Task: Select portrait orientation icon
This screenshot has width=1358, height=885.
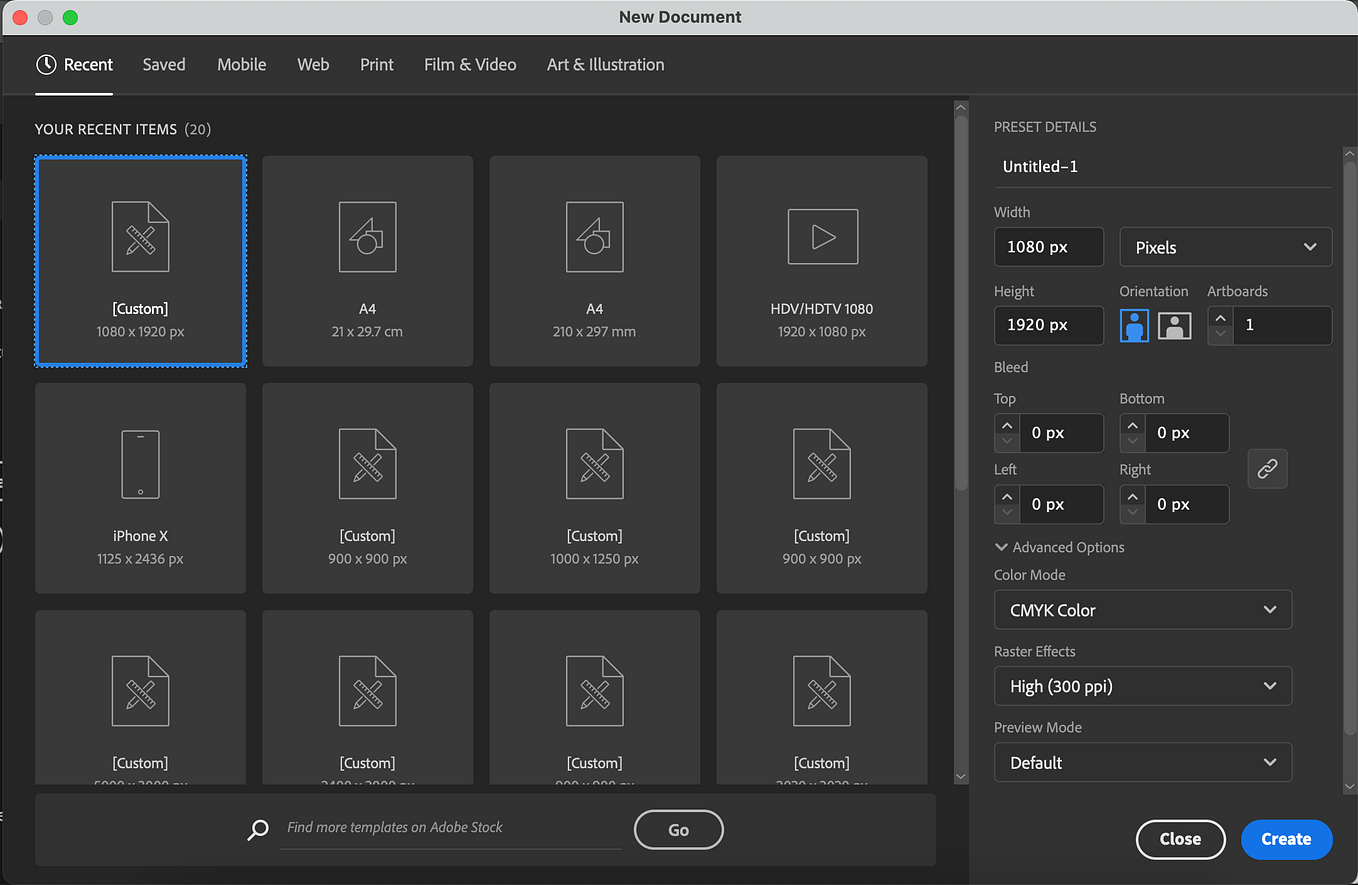Action: pos(1135,326)
